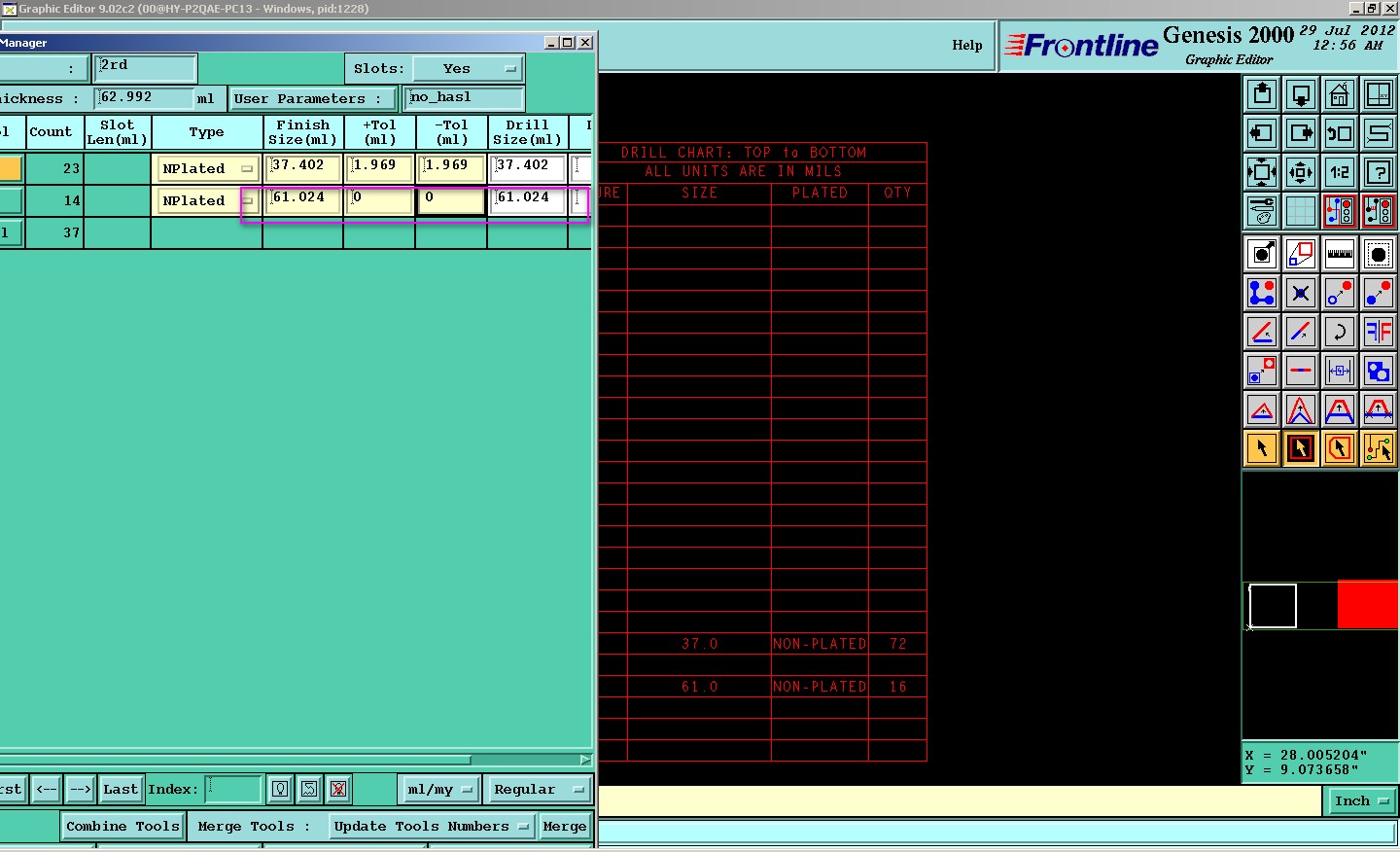Click the 61.0 size entry in drill chart
This screenshot has width=1400, height=852.
(x=699, y=687)
